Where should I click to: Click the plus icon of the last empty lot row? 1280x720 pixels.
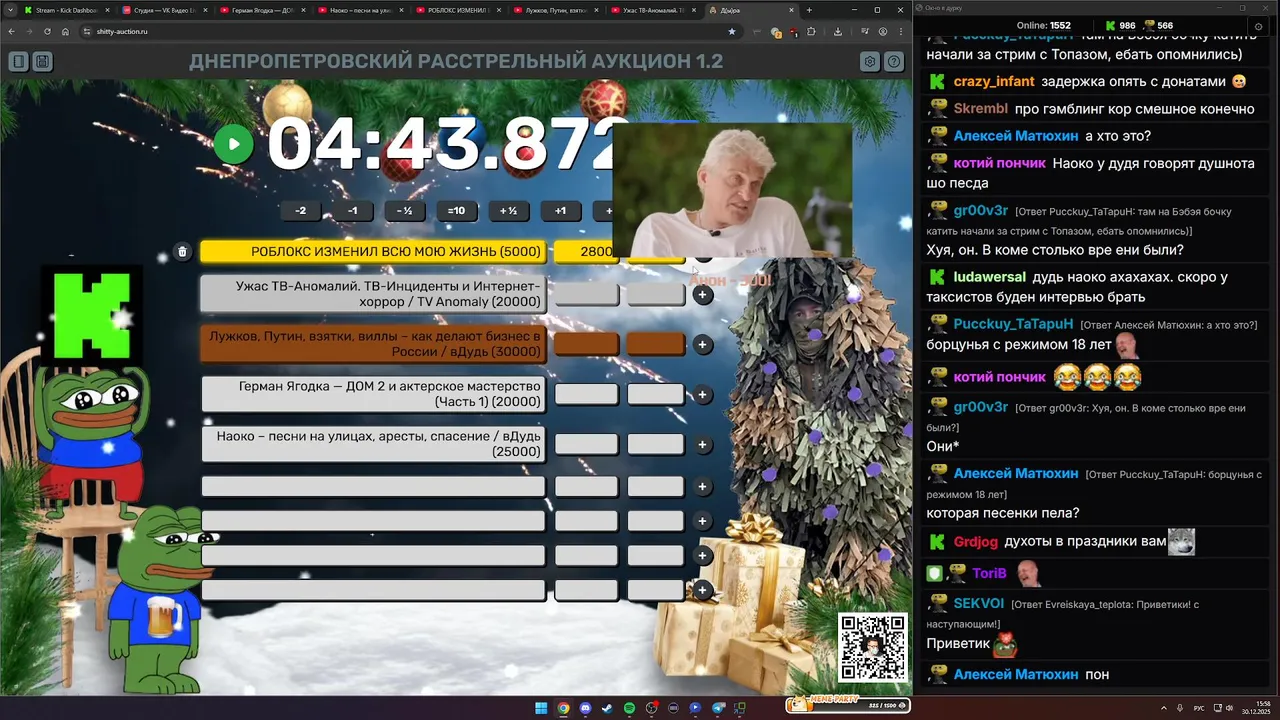pos(702,590)
